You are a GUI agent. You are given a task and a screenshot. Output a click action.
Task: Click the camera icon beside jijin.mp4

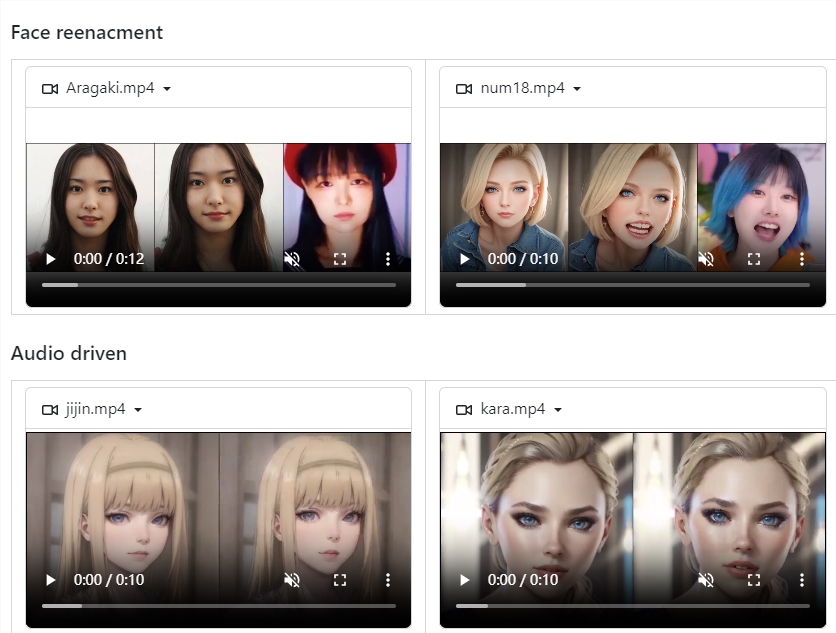50,409
